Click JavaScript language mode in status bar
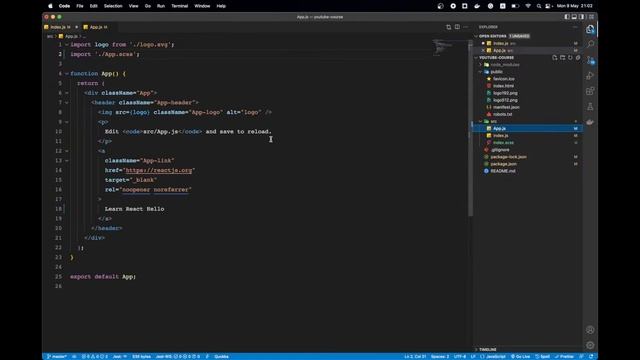 (x=493, y=356)
